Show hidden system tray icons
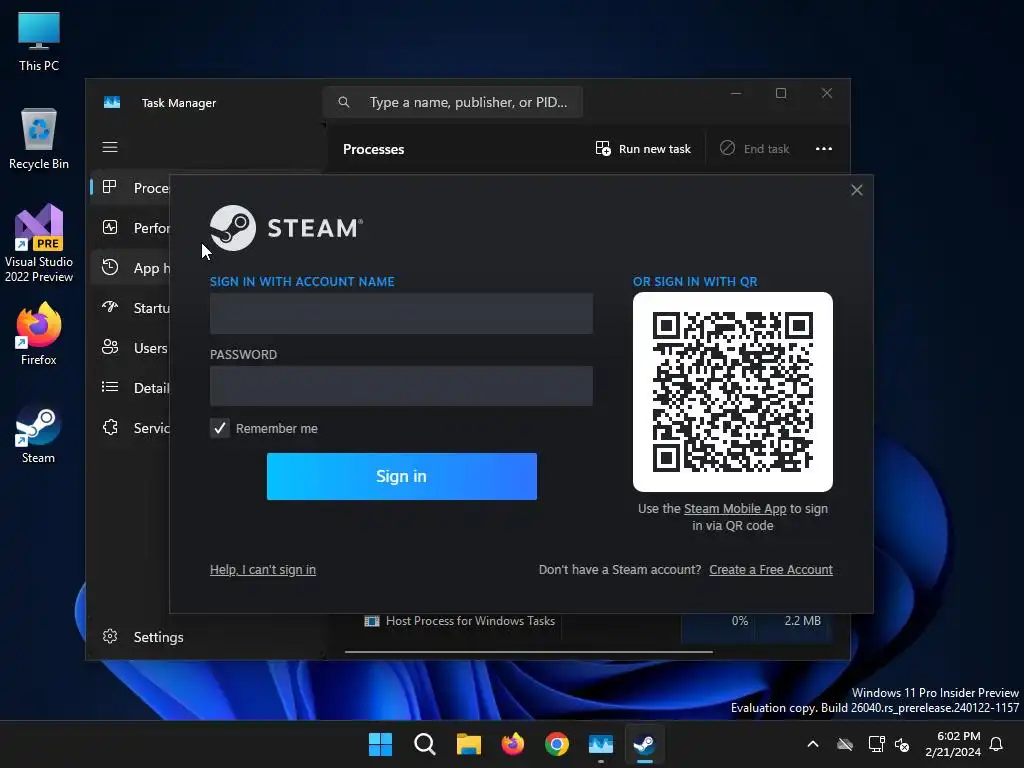Image resolution: width=1024 pixels, height=768 pixels. [x=813, y=744]
